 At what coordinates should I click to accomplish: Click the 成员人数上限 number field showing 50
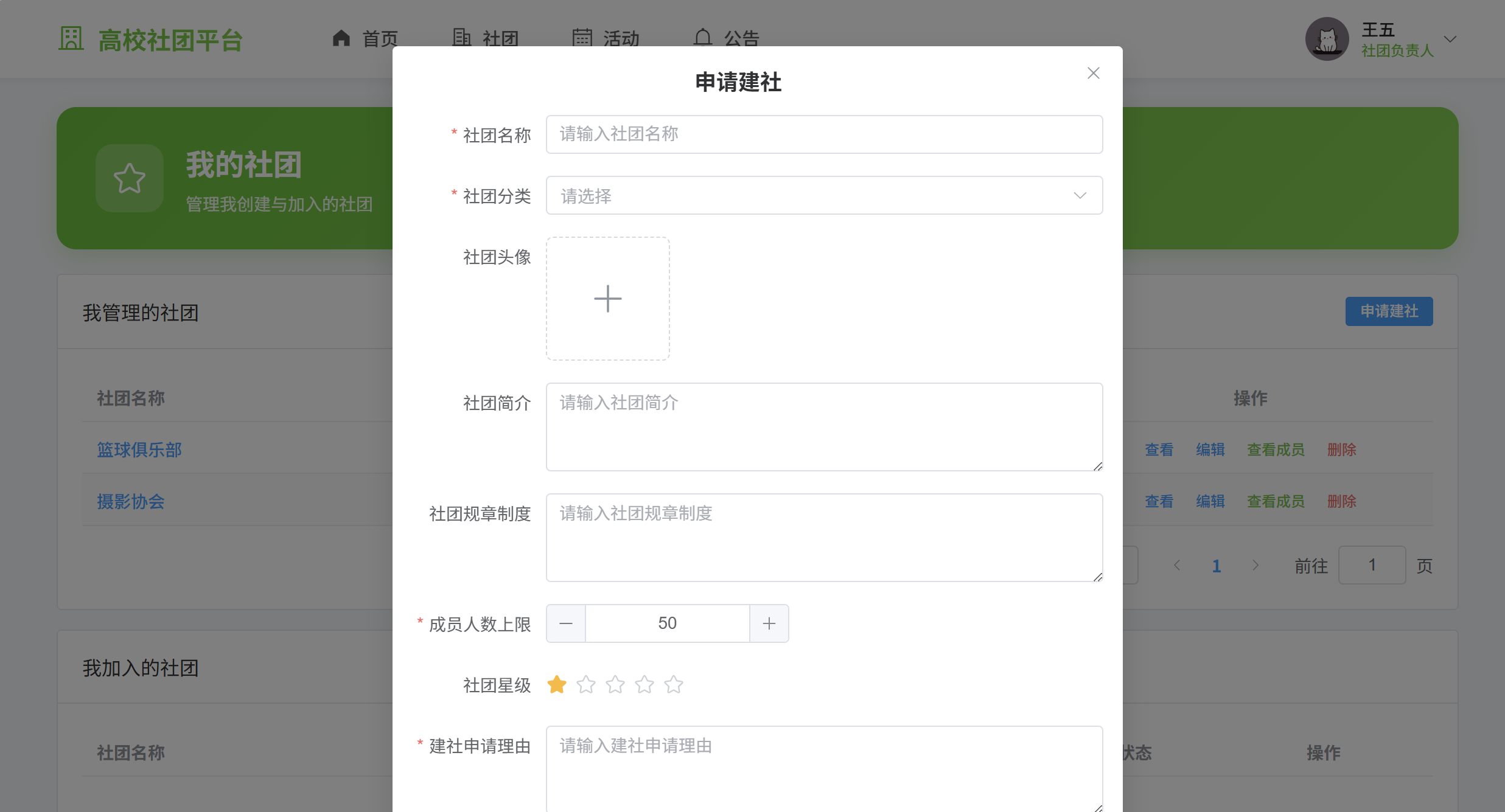click(x=668, y=623)
